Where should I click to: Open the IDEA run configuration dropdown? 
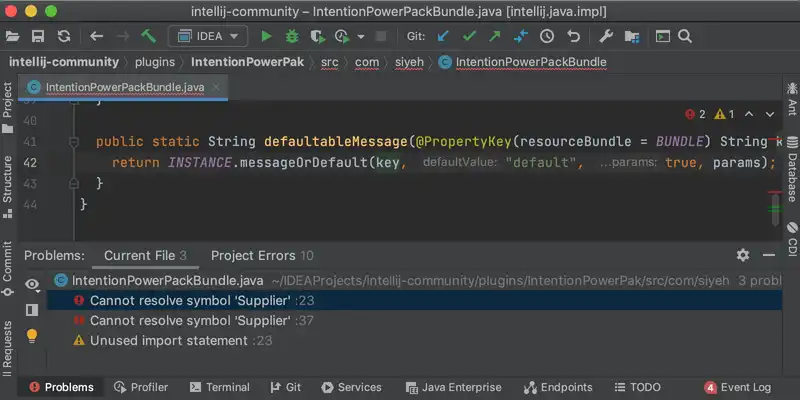[208, 36]
